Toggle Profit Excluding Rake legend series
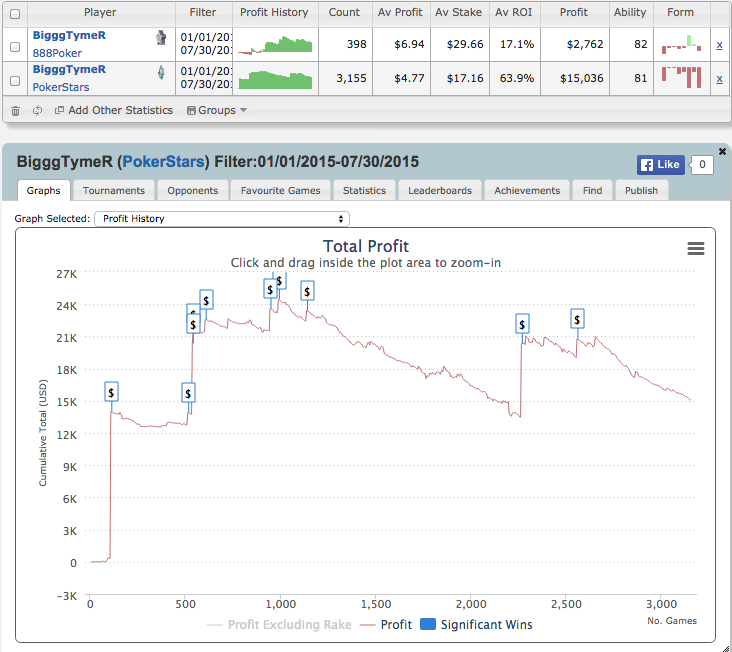 (x=279, y=624)
